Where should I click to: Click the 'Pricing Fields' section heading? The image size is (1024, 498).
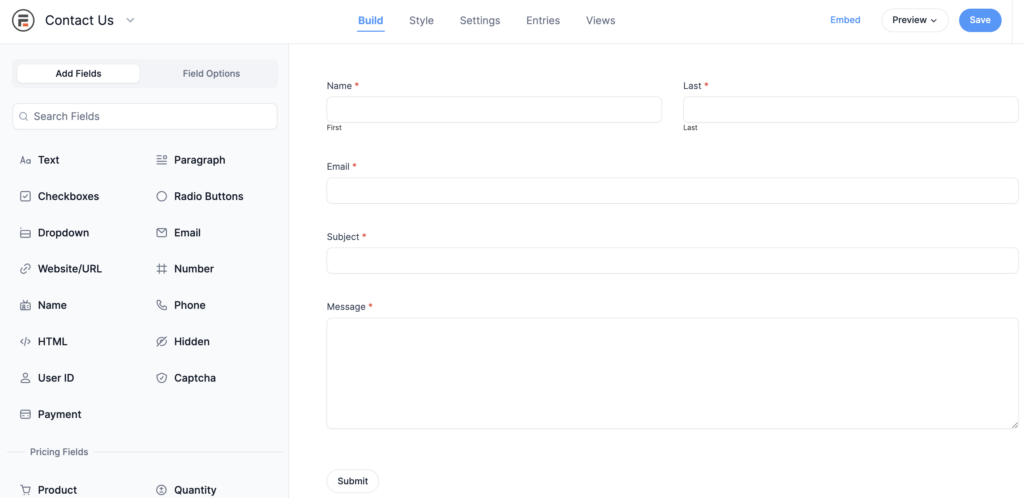pos(59,452)
